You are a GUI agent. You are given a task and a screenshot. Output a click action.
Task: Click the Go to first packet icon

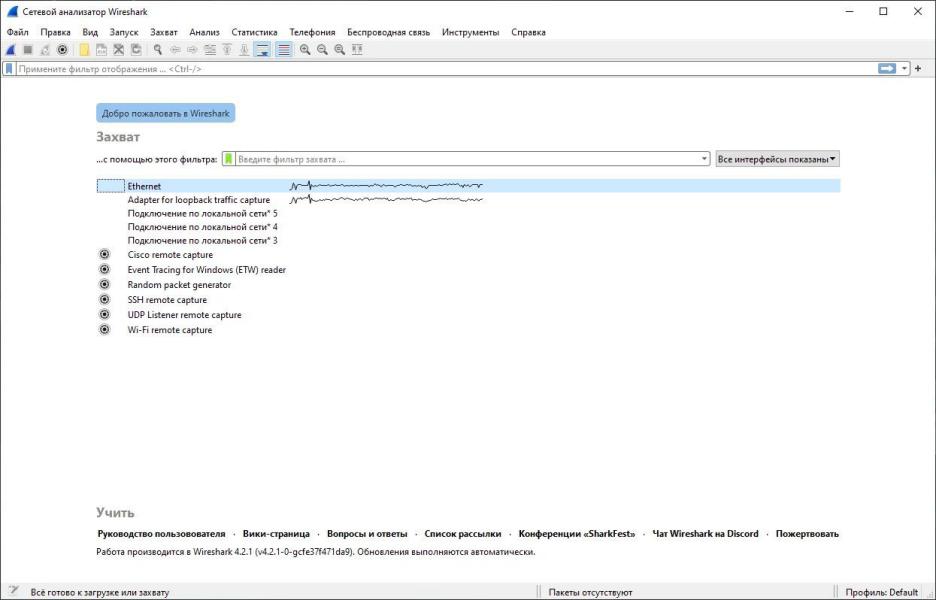click(x=227, y=50)
